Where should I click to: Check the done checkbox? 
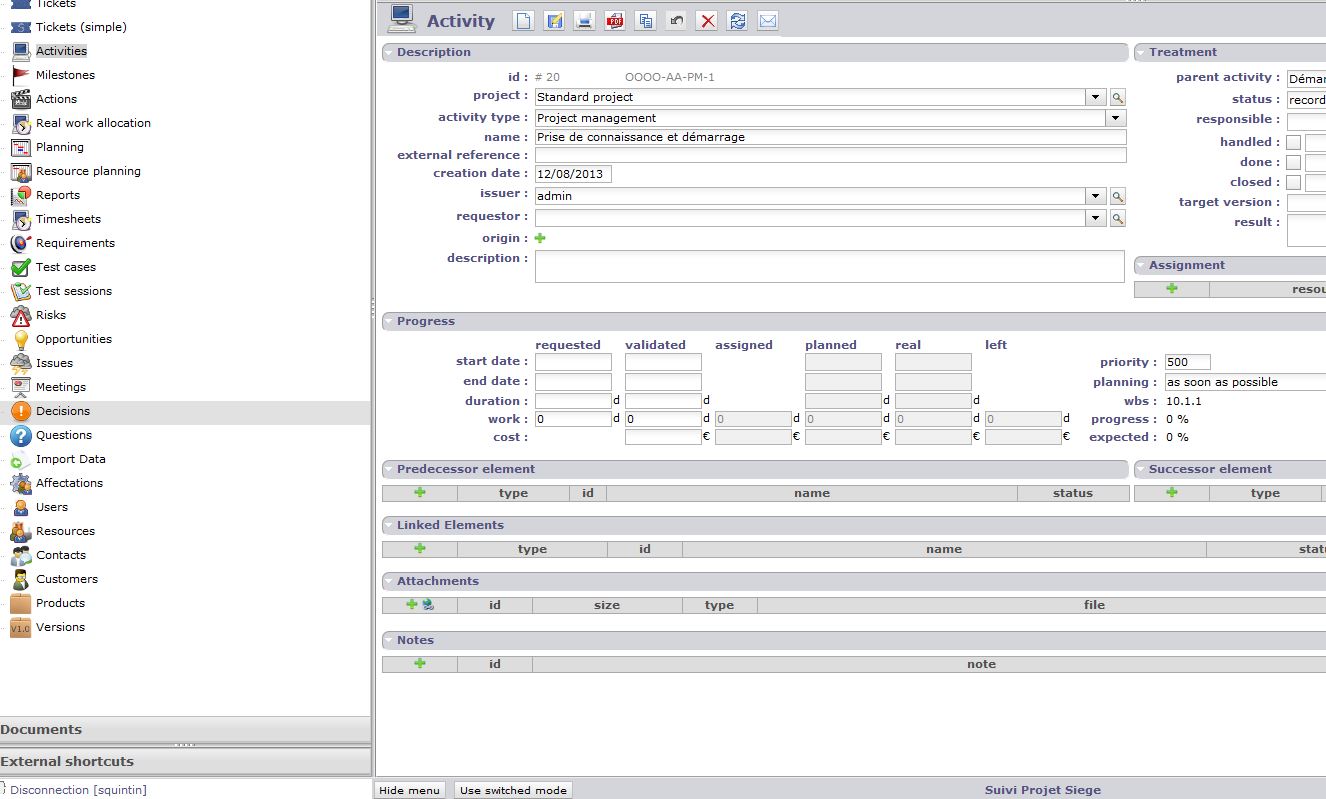pos(1293,162)
